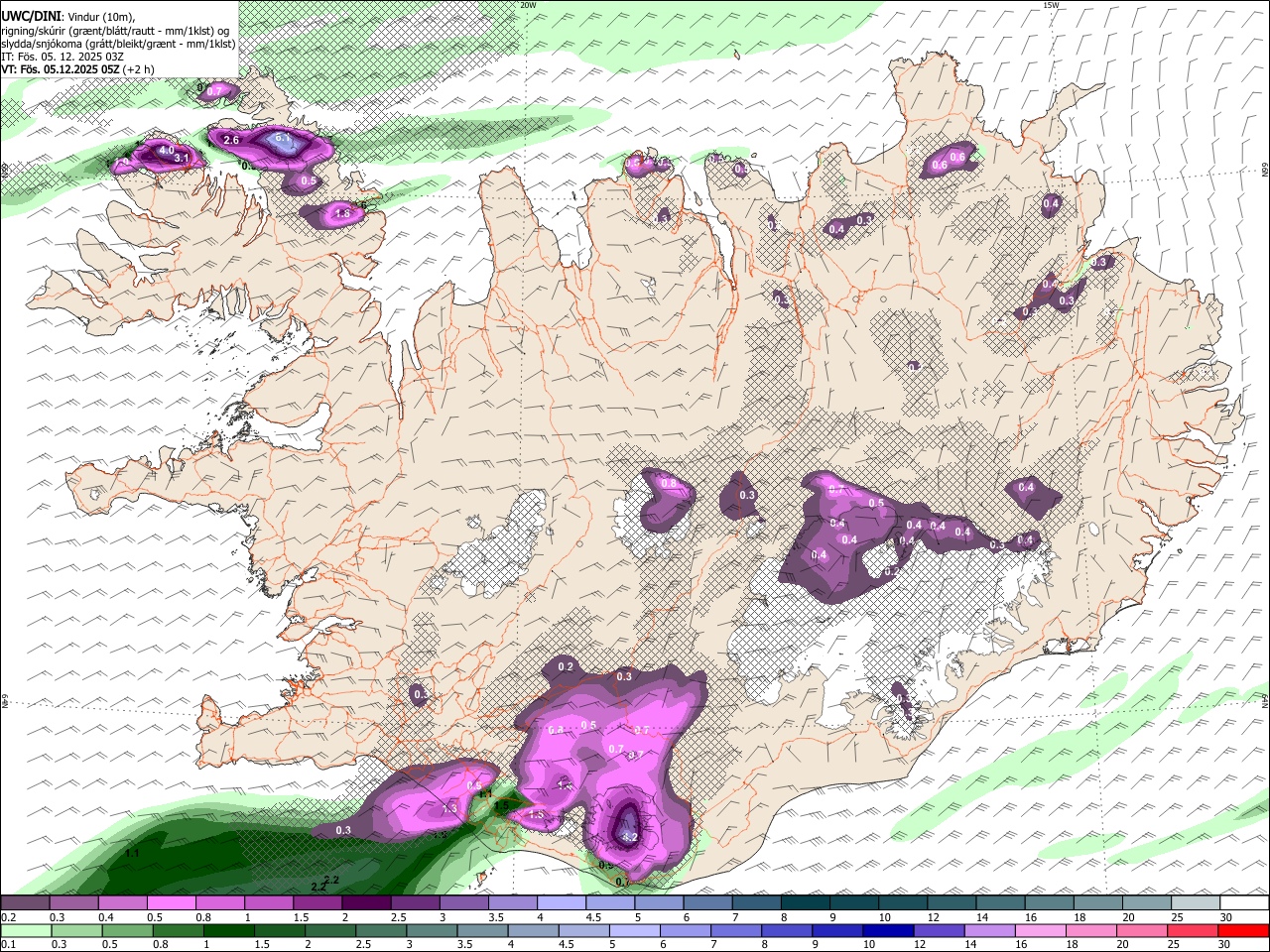This screenshot has height=952, width=1270.
Task: Select the dark mauve swatch labeled 0.2
Action: 25,902
